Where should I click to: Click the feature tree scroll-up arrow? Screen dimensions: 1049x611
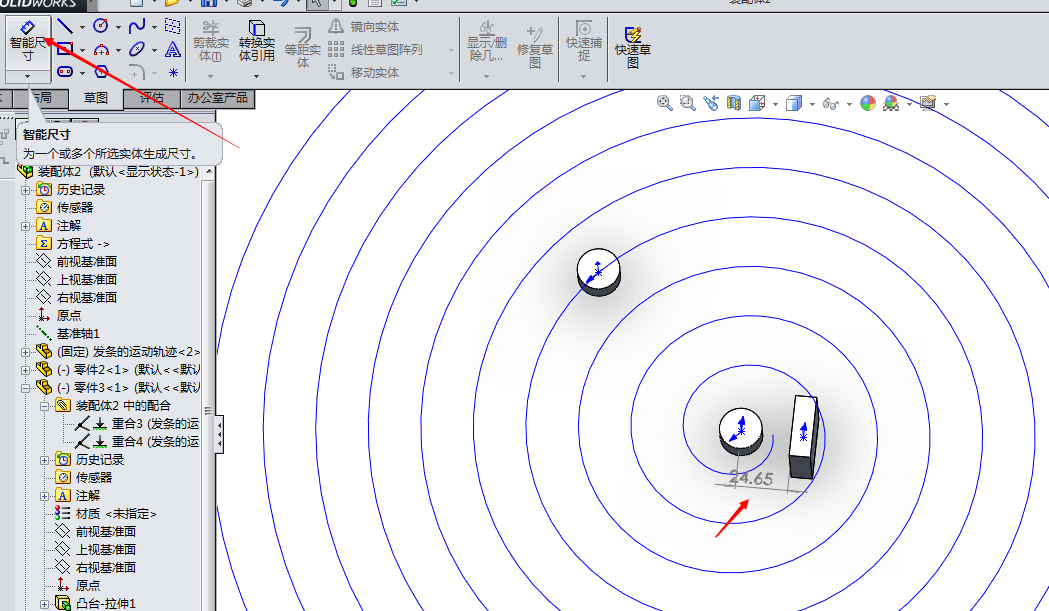tap(209, 172)
